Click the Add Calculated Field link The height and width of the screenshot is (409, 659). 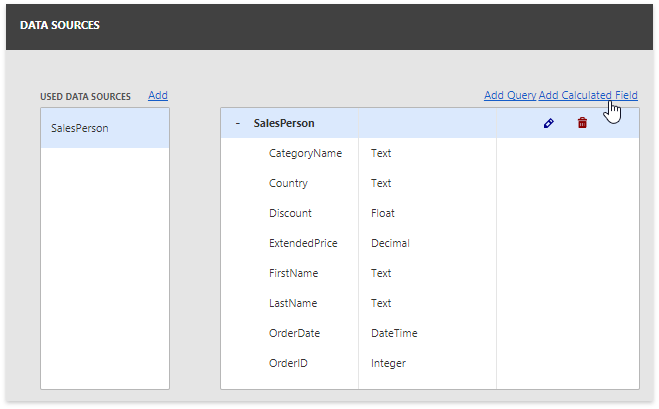coord(588,96)
